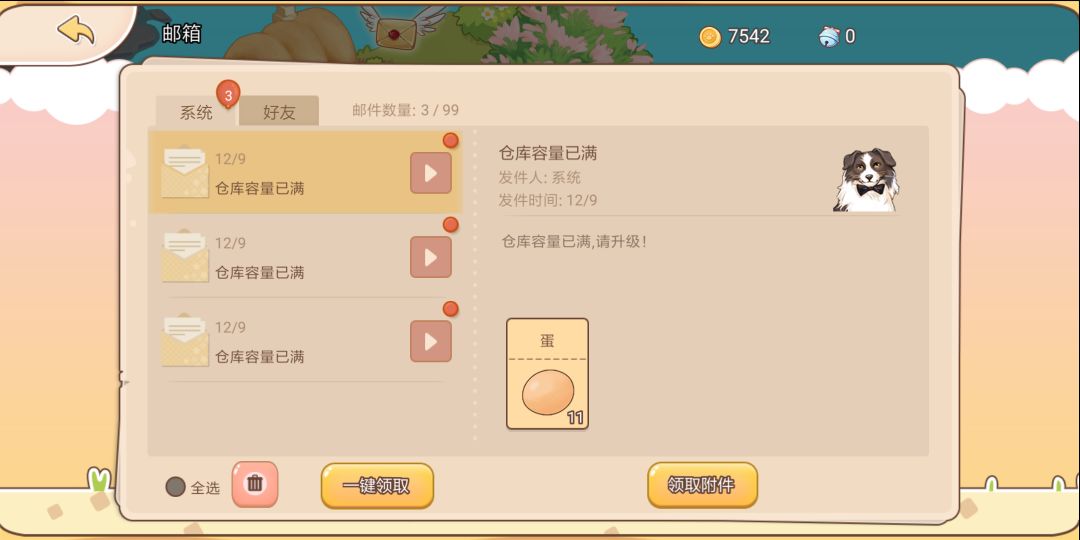Open the first mail using its arrow button
The image size is (1080, 540).
(x=431, y=173)
